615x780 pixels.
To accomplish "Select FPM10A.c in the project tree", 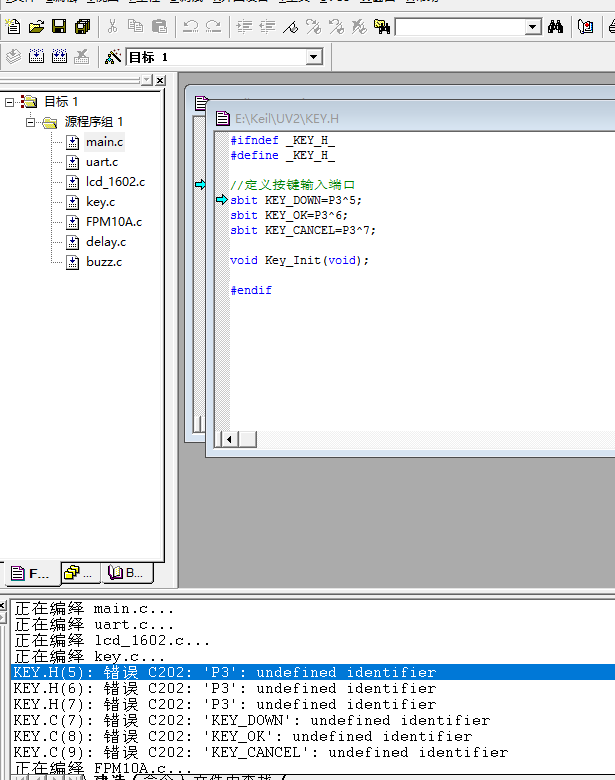I will [x=113, y=222].
